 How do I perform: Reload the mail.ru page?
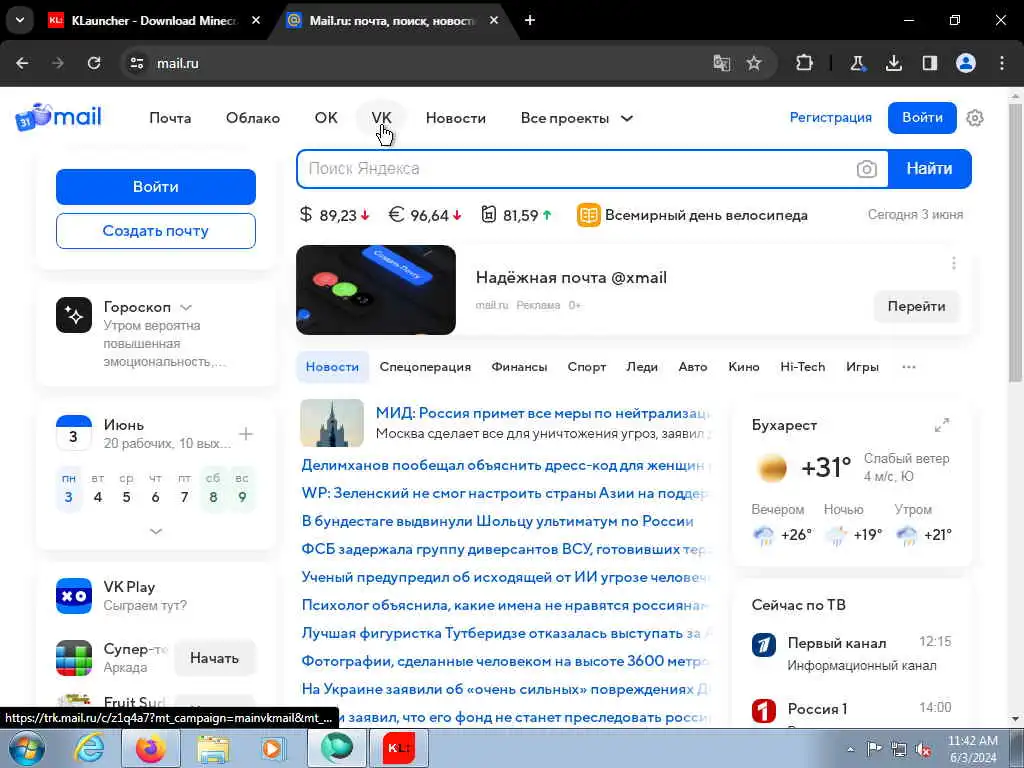pyautogui.click(x=94, y=63)
